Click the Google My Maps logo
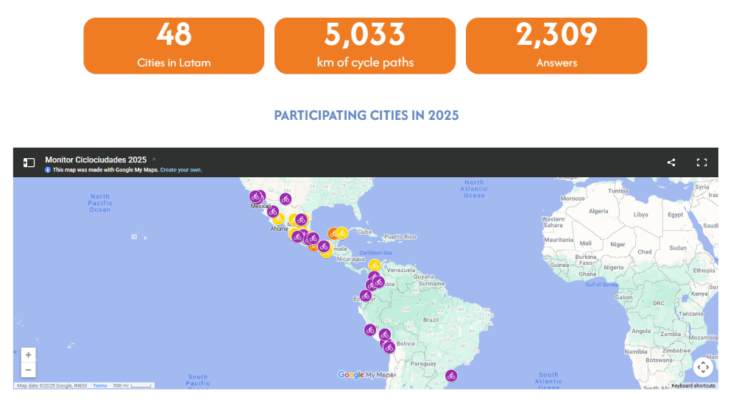The image size is (736, 403). pos(366,375)
